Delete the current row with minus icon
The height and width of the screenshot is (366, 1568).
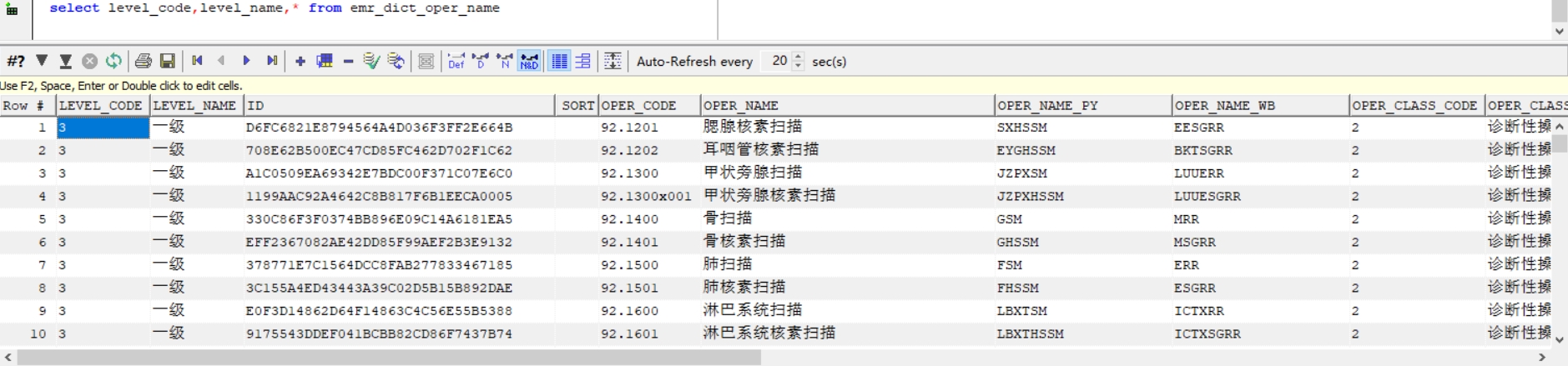coord(348,61)
